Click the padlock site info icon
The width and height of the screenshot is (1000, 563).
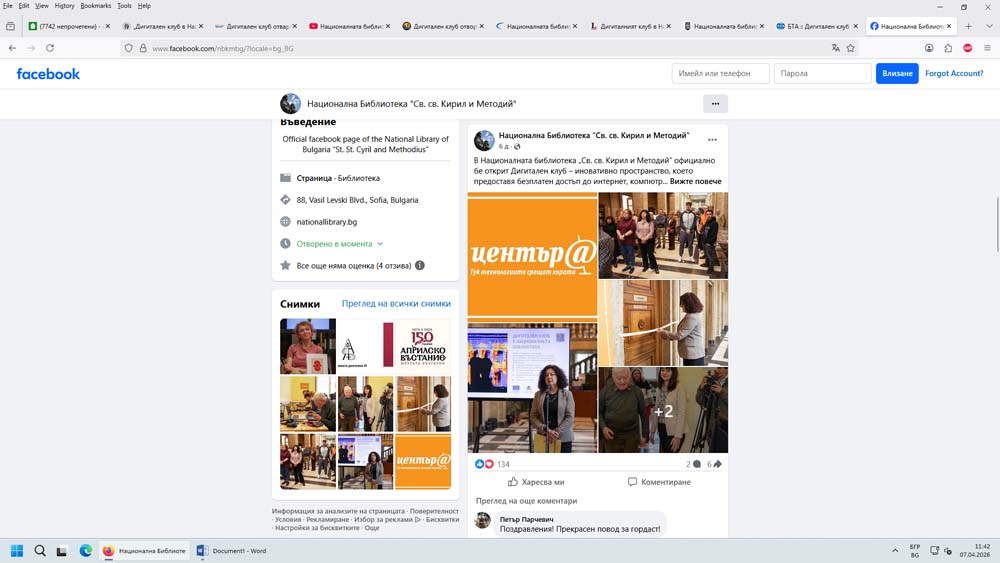tap(143, 48)
